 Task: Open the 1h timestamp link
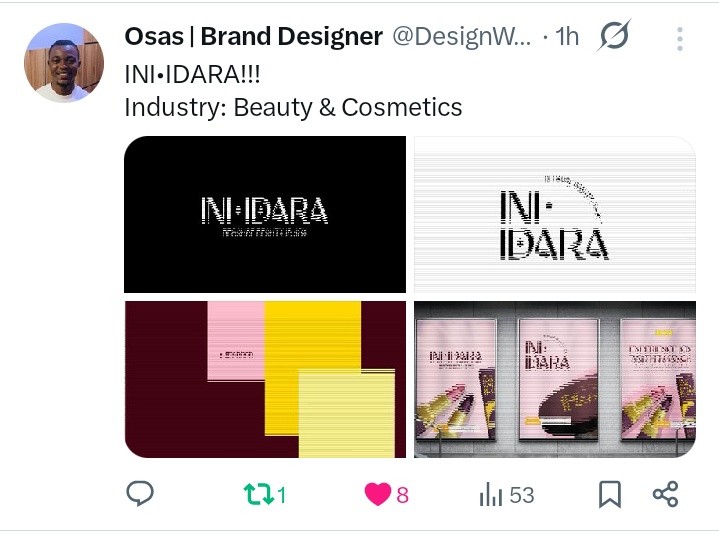click(x=567, y=36)
